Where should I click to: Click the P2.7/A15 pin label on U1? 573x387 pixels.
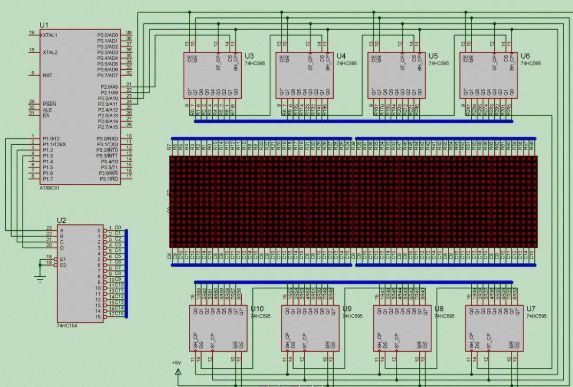coord(108,127)
